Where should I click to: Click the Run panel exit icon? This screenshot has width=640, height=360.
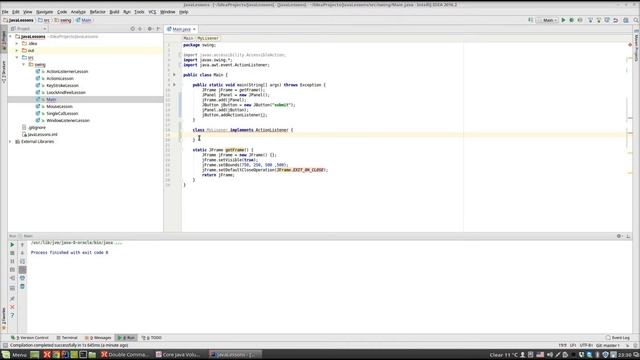pyautogui.click(x=12, y=278)
